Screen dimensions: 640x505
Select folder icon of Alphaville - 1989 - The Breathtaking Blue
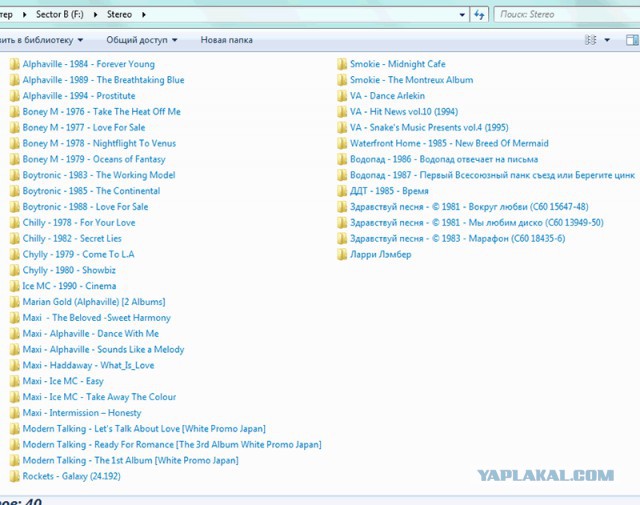[14, 80]
